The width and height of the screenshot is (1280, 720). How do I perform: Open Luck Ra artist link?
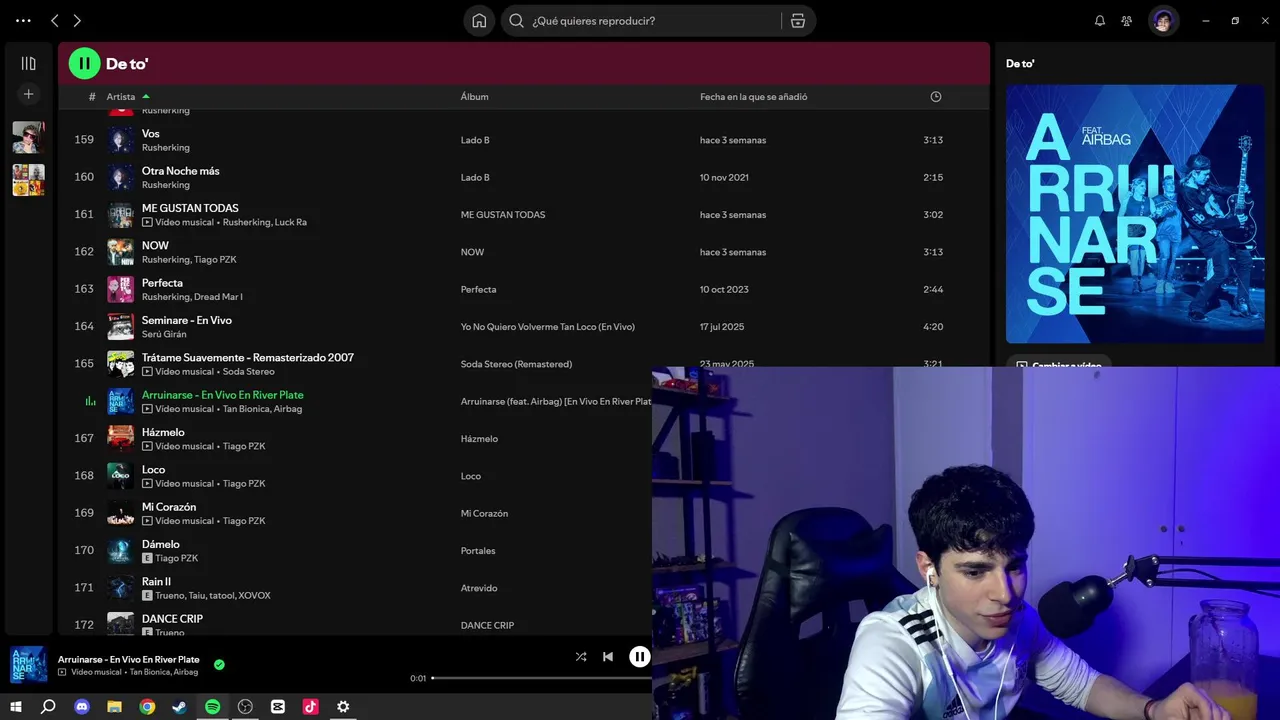pos(291,222)
